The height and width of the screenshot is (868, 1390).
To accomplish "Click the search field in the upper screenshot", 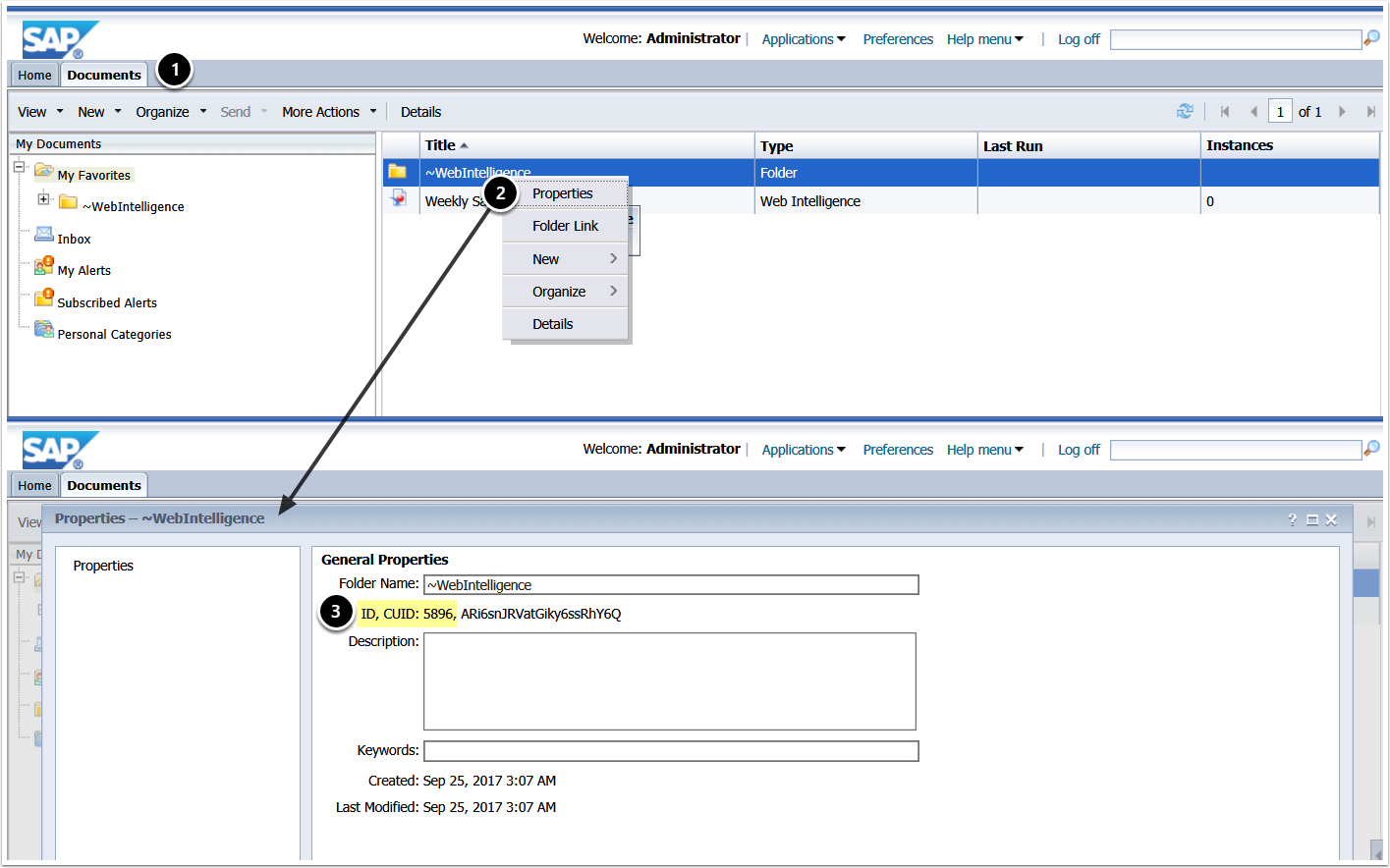I will [x=1236, y=39].
